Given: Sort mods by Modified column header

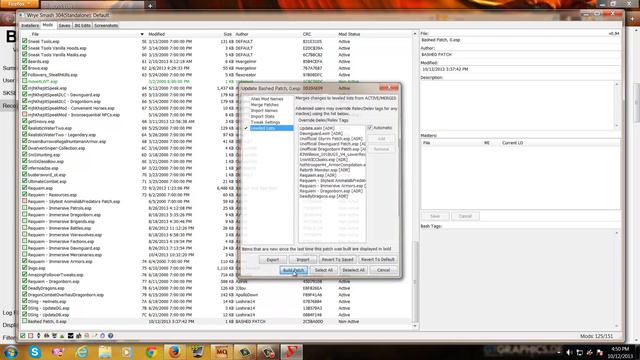Looking at the screenshot, I should click(157, 34).
